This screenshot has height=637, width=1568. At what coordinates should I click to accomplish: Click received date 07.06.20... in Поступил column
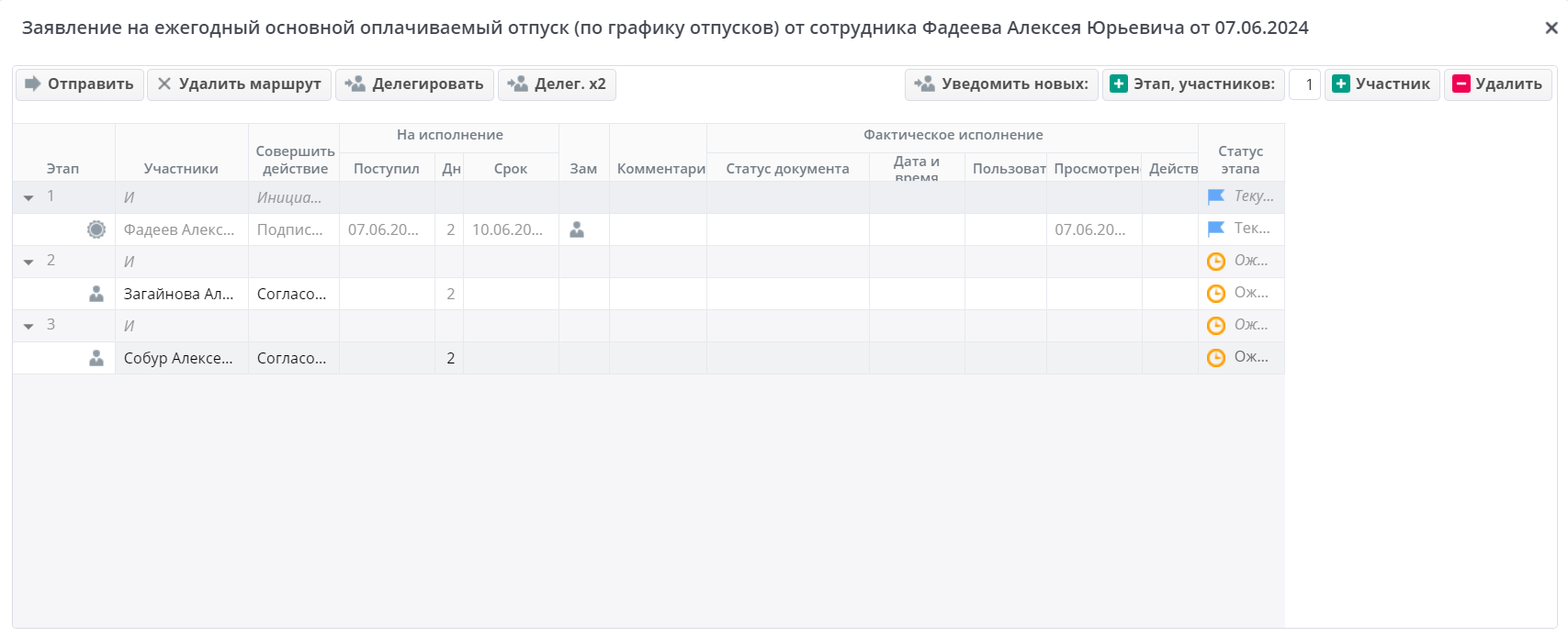coord(387,229)
